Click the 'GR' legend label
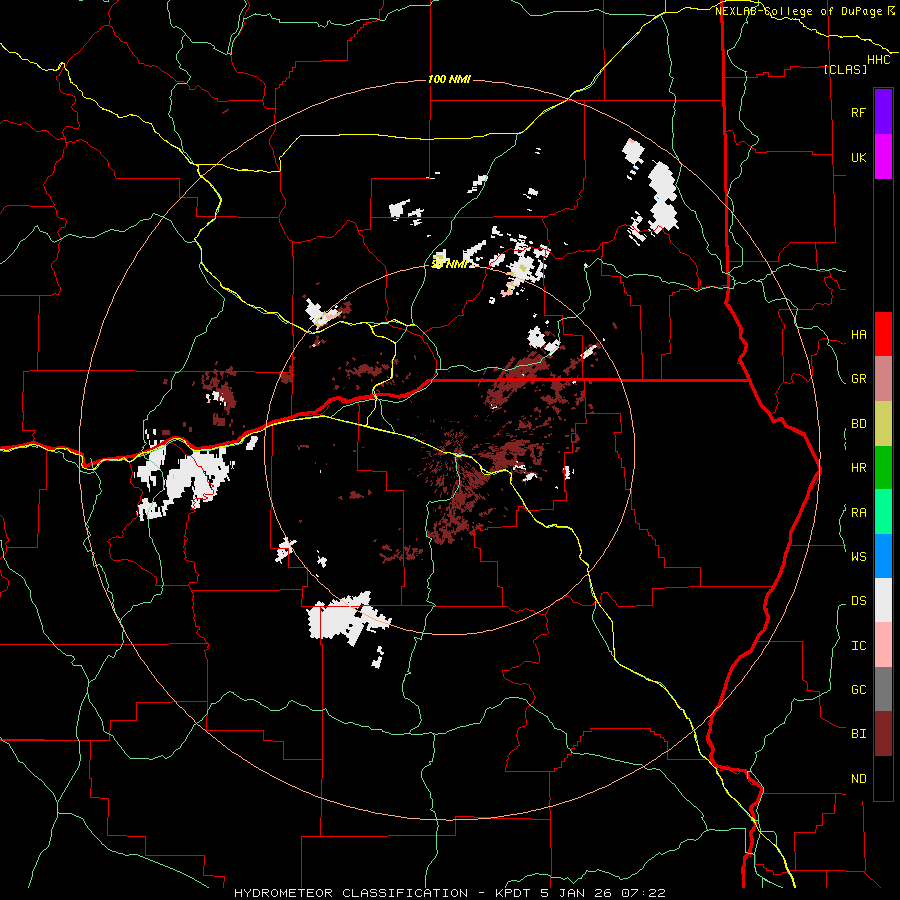The width and height of the screenshot is (900, 900). pos(858,379)
